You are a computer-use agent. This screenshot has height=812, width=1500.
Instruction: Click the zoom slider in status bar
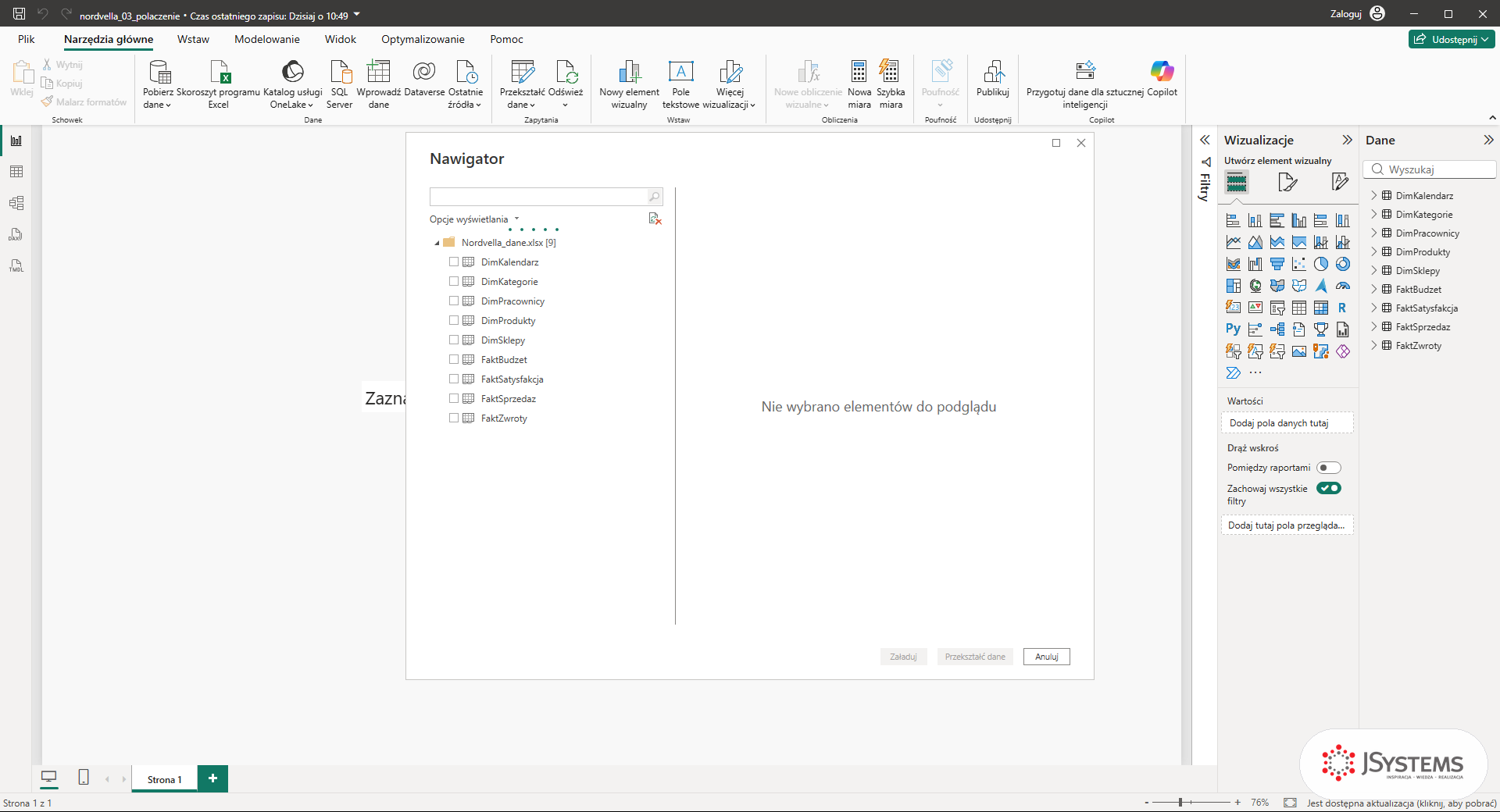pos(1191,802)
